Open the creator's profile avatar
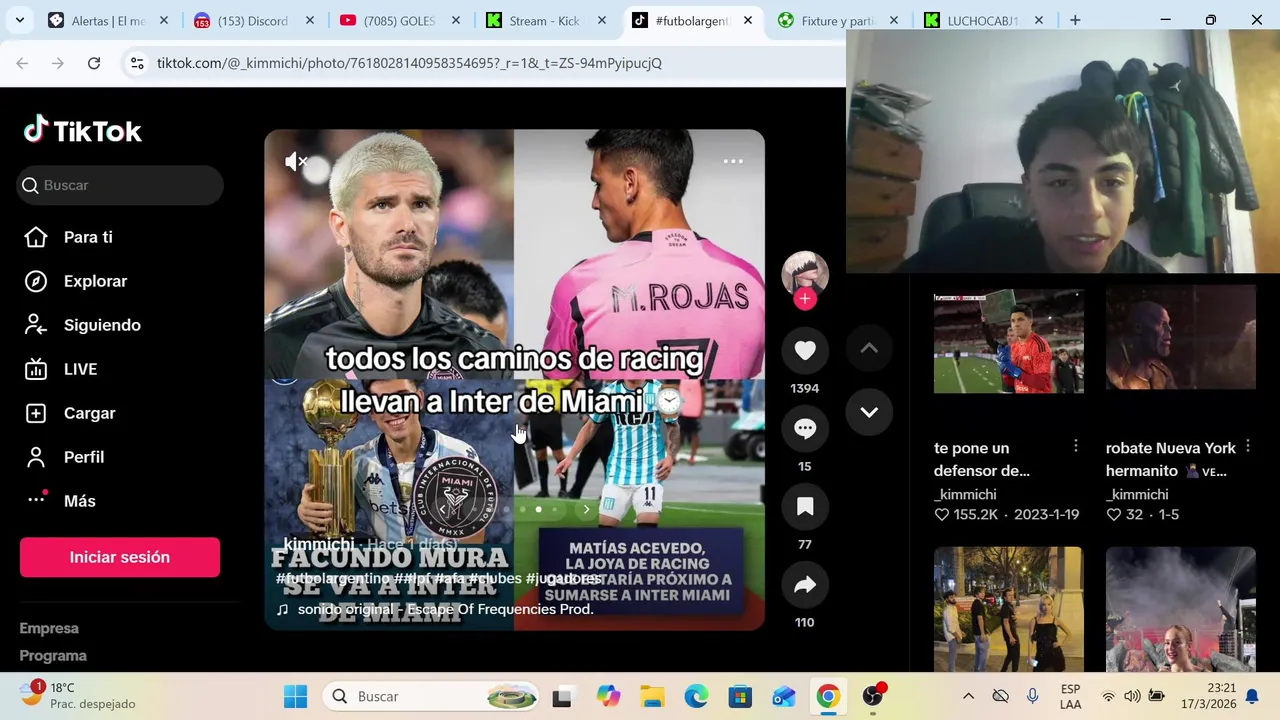Image resolution: width=1280 pixels, height=720 pixels. tap(805, 274)
